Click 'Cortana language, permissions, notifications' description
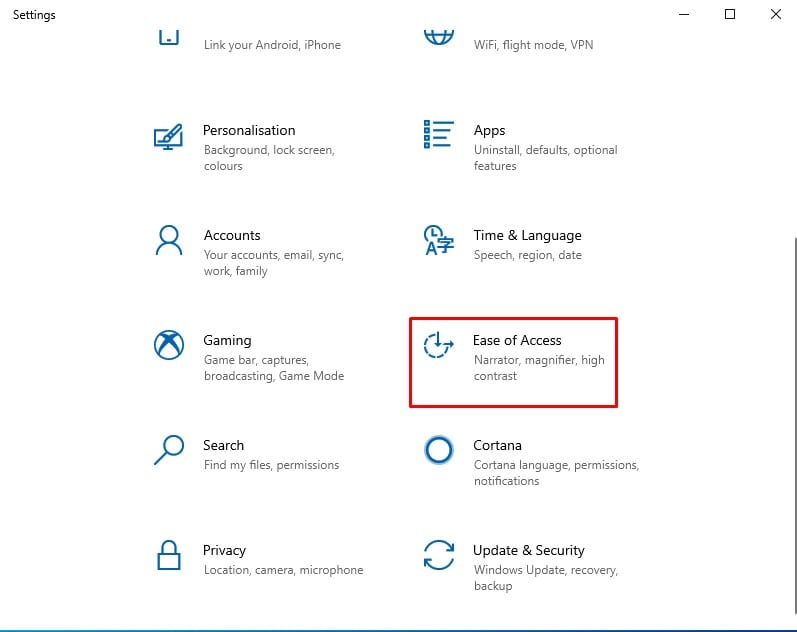This screenshot has width=797, height=632. [557, 473]
